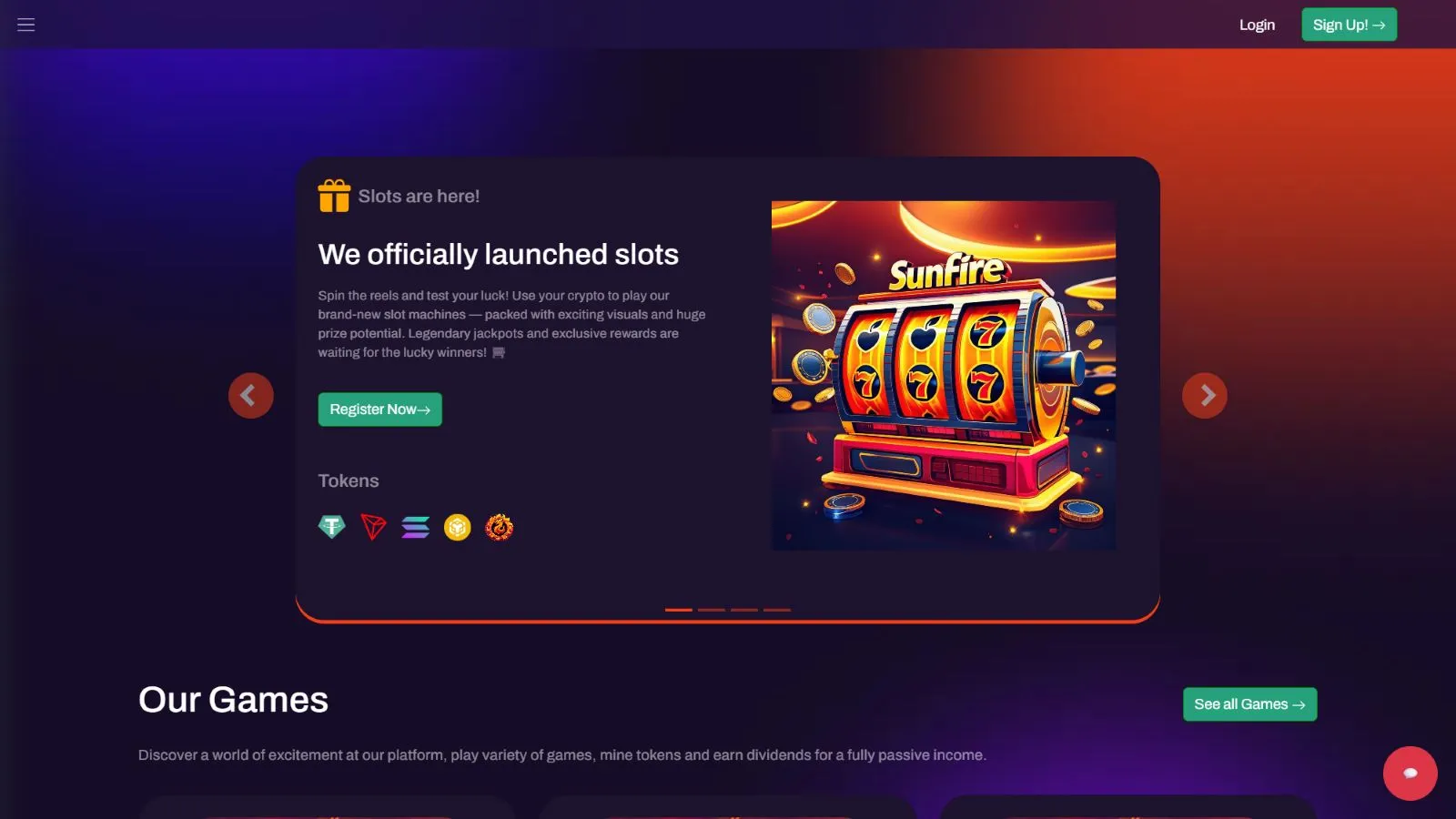Screen dimensions: 1456x819
Task: Click the Tron token icon
Action: [x=373, y=527]
